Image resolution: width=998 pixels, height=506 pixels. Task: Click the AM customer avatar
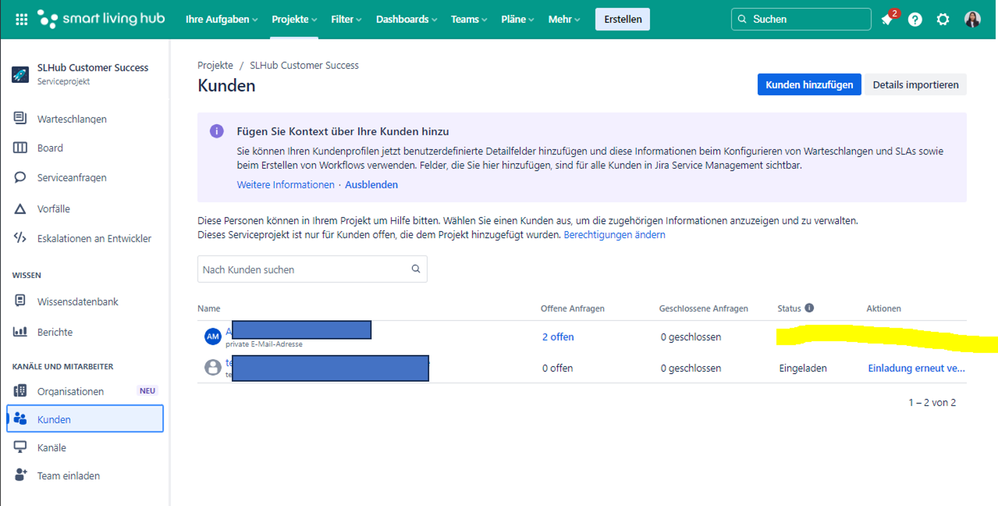point(213,336)
